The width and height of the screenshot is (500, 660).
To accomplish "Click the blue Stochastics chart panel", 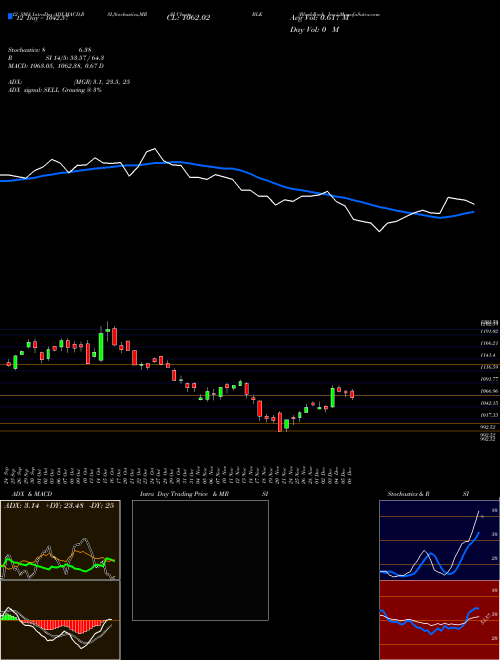I will pyautogui.click(x=439, y=540).
